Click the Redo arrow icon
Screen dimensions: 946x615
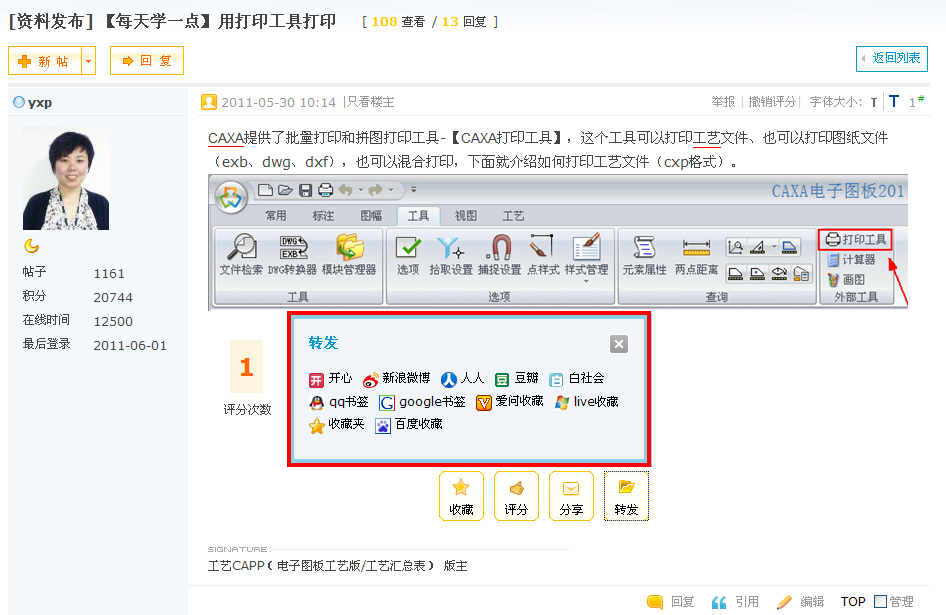point(375,190)
